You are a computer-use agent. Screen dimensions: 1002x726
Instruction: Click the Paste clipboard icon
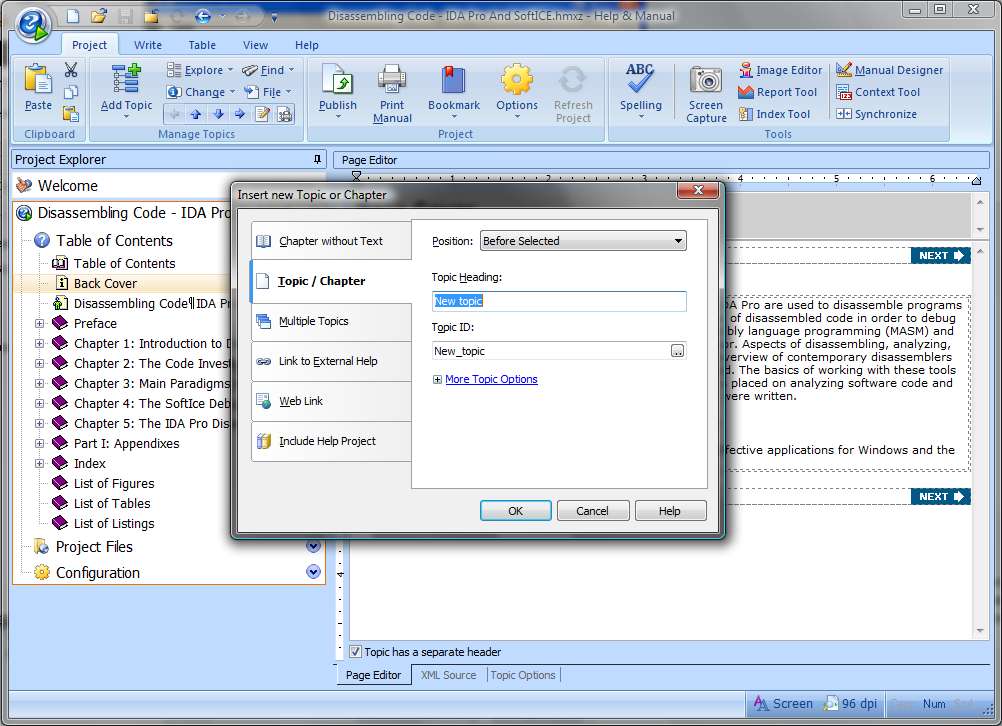click(x=38, y=80)
